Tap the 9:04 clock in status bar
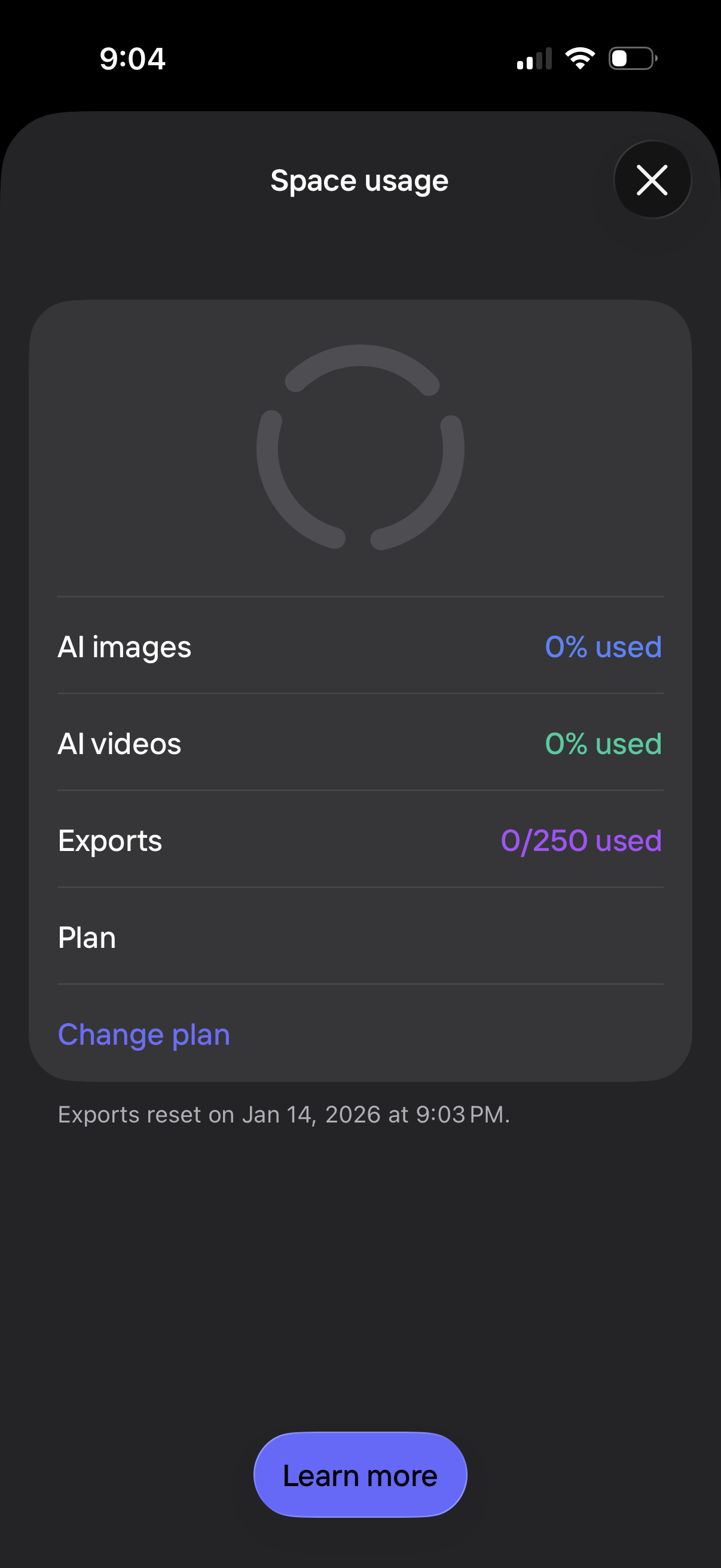Screen dimensions: 721x1568 (133, 59)
